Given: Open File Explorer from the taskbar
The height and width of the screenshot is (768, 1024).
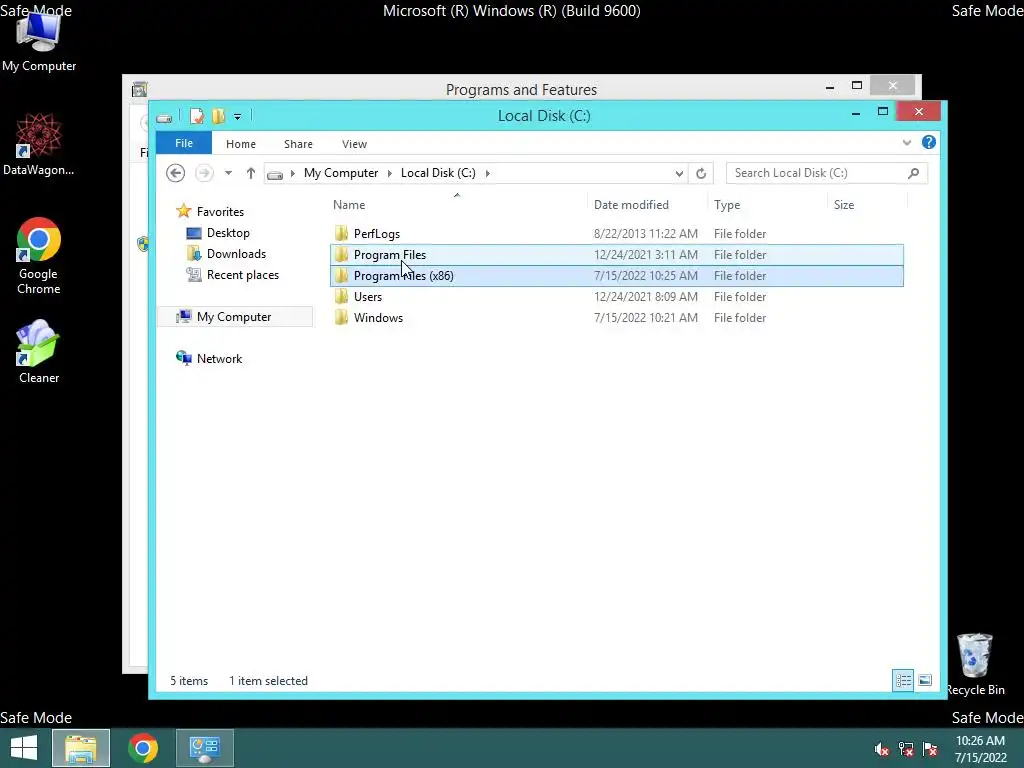Looking at the screenshot, I should tap(81, 748).
